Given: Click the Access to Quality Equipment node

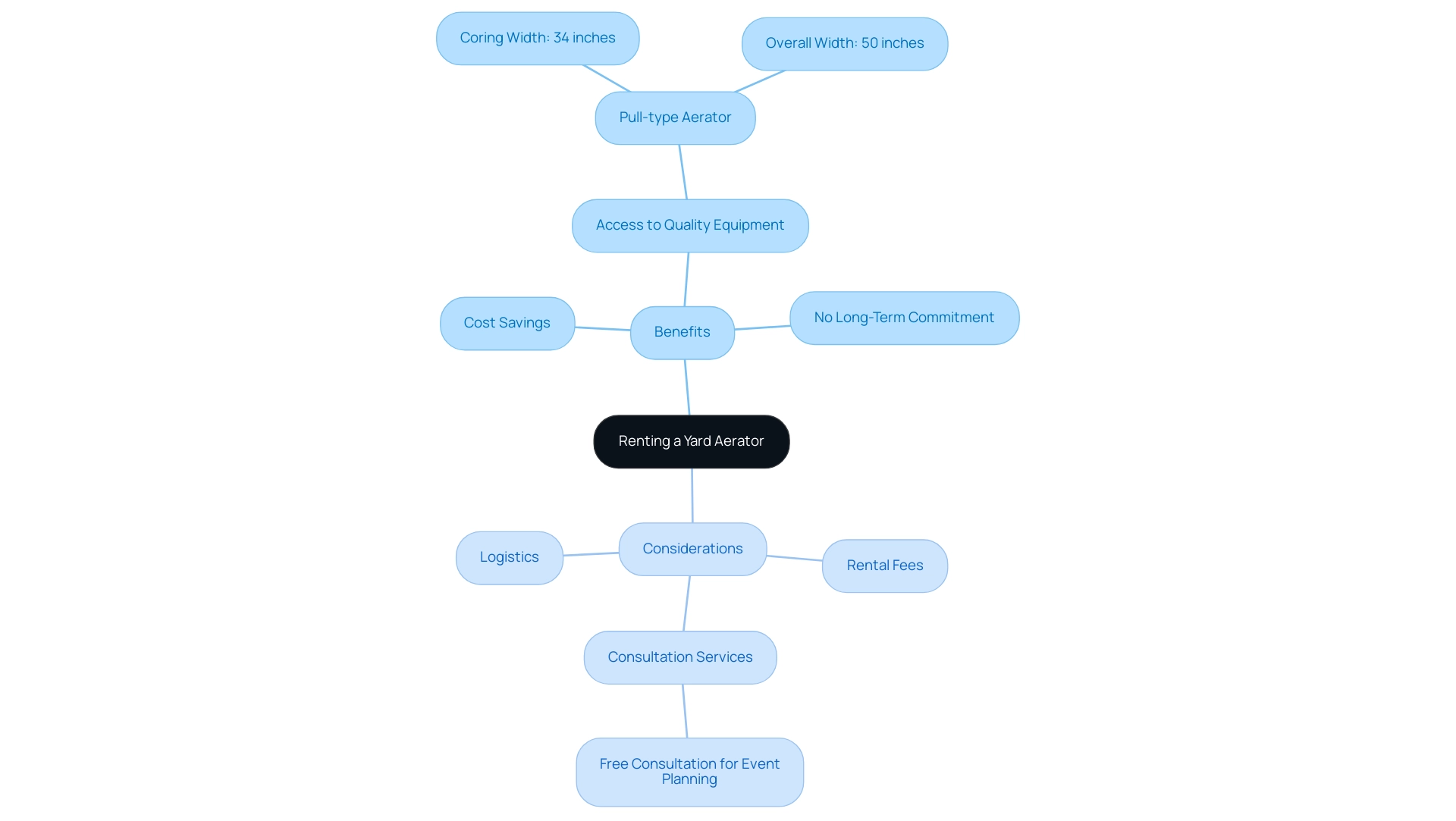Looking at the screenshot, I should click(690, 224).
